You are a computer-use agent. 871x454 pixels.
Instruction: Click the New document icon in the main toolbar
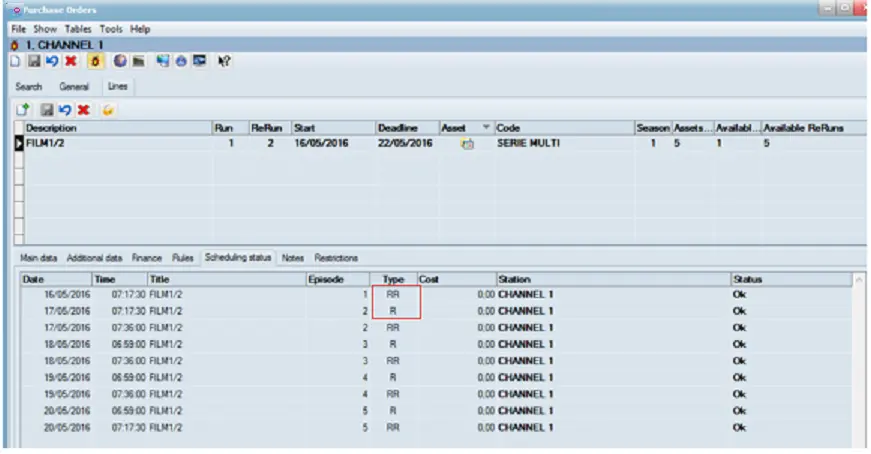15,61
